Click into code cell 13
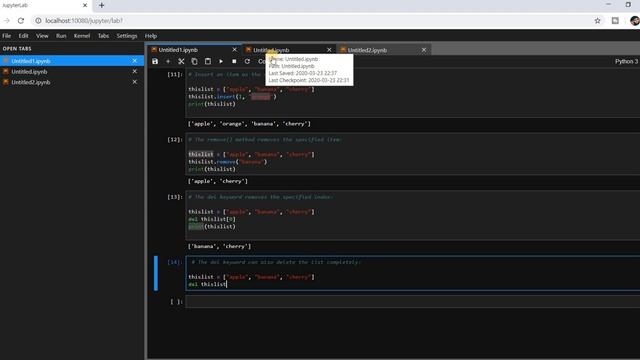 coord(413,216)
